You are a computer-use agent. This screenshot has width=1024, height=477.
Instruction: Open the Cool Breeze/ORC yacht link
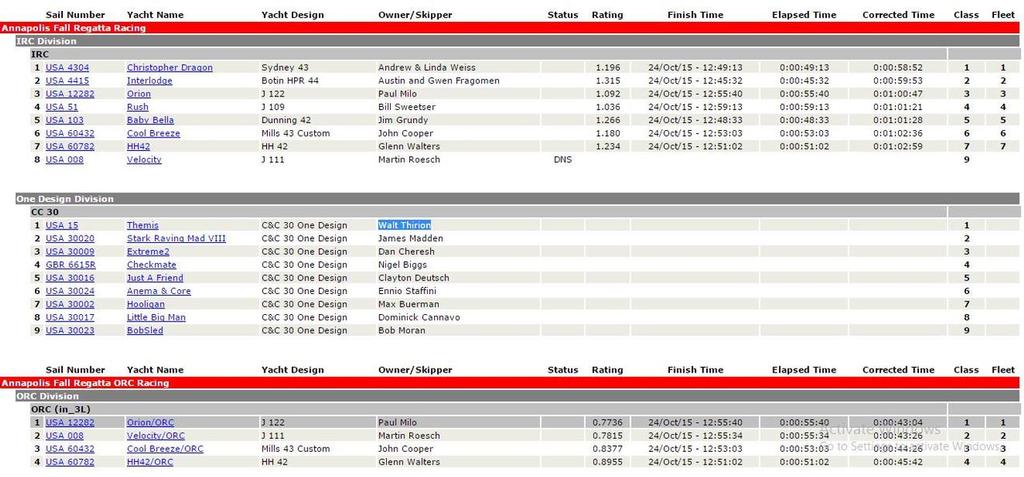click(x=165, y=449)
